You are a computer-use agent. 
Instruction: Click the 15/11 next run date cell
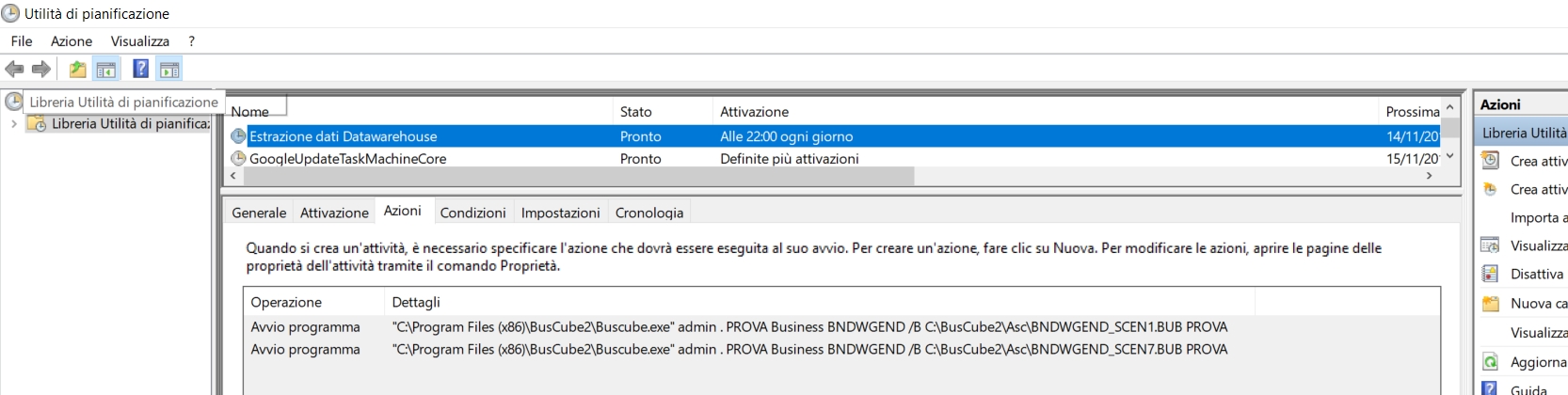(1412, 159)
